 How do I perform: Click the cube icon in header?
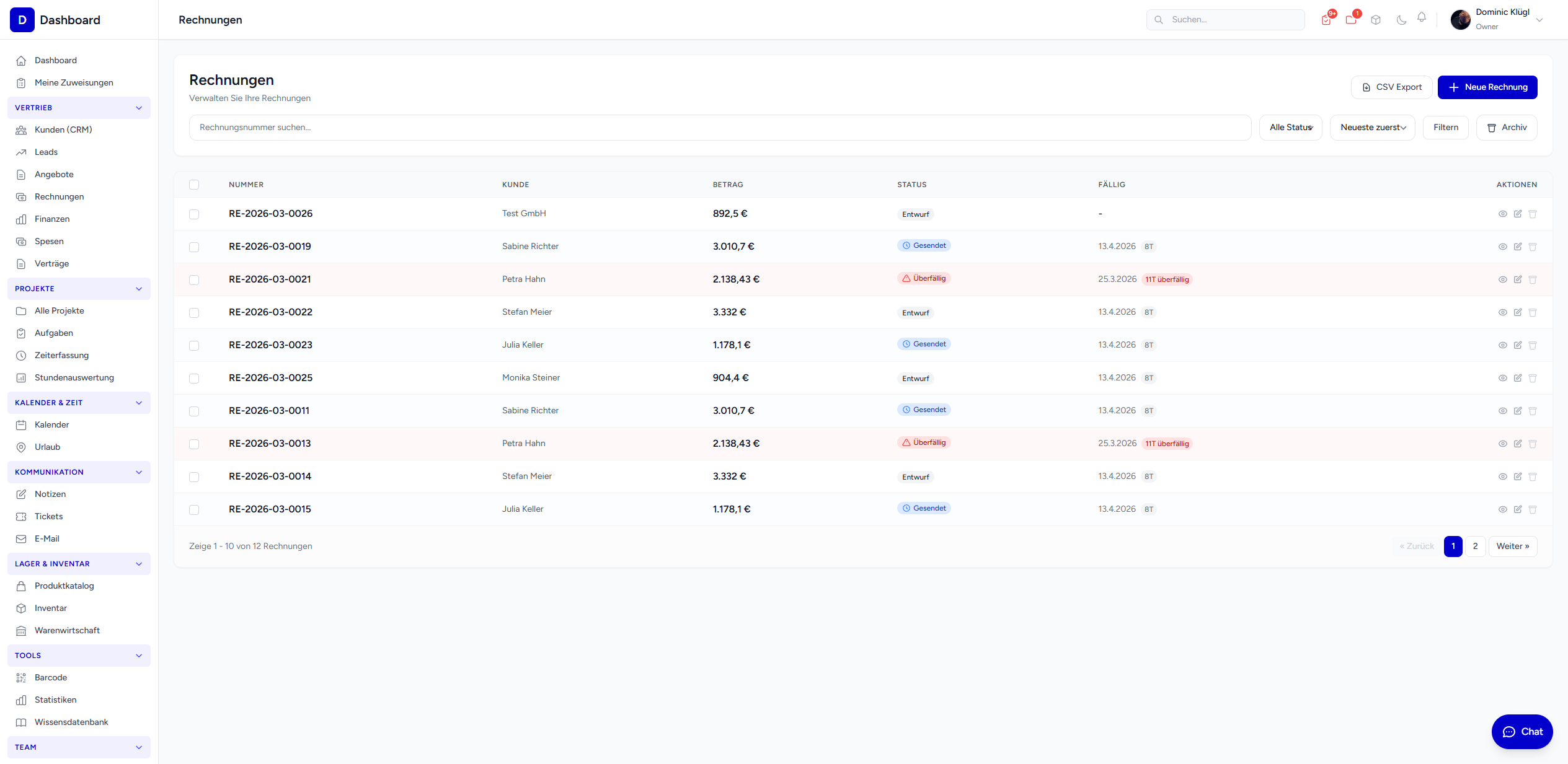pos(1376,20)
